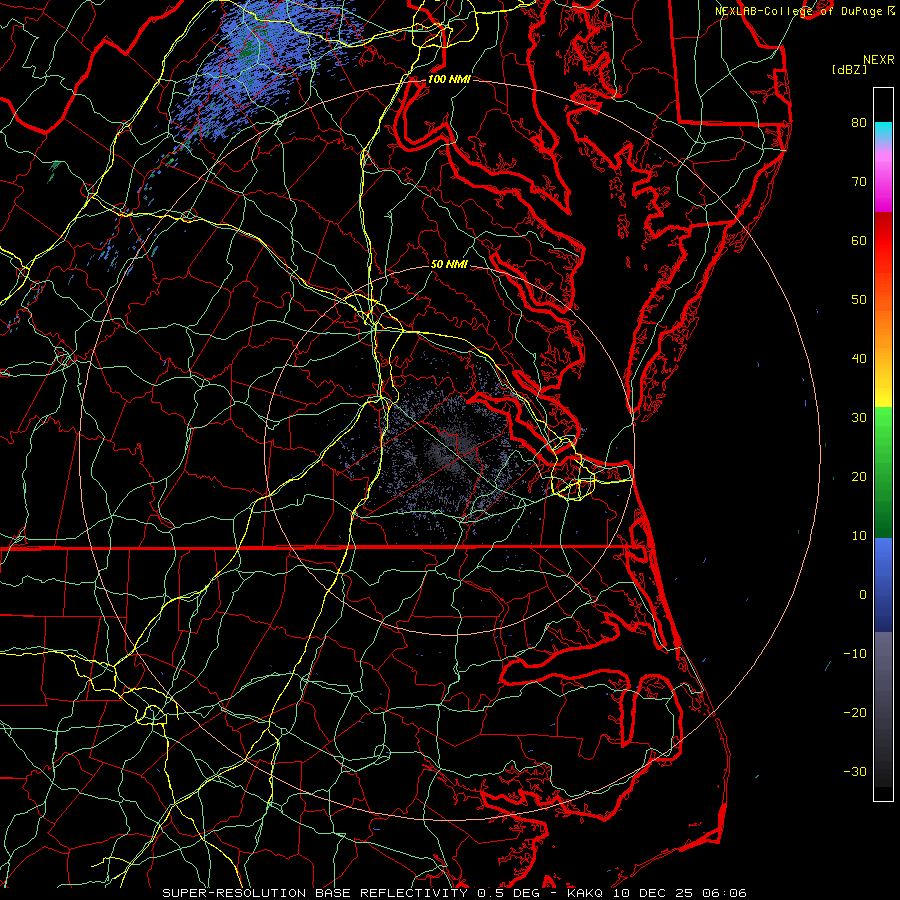The height and width of the screenshot is (900, 900).
Task: Click the cyan segment of the color bar
Action: tap(883, 131)
